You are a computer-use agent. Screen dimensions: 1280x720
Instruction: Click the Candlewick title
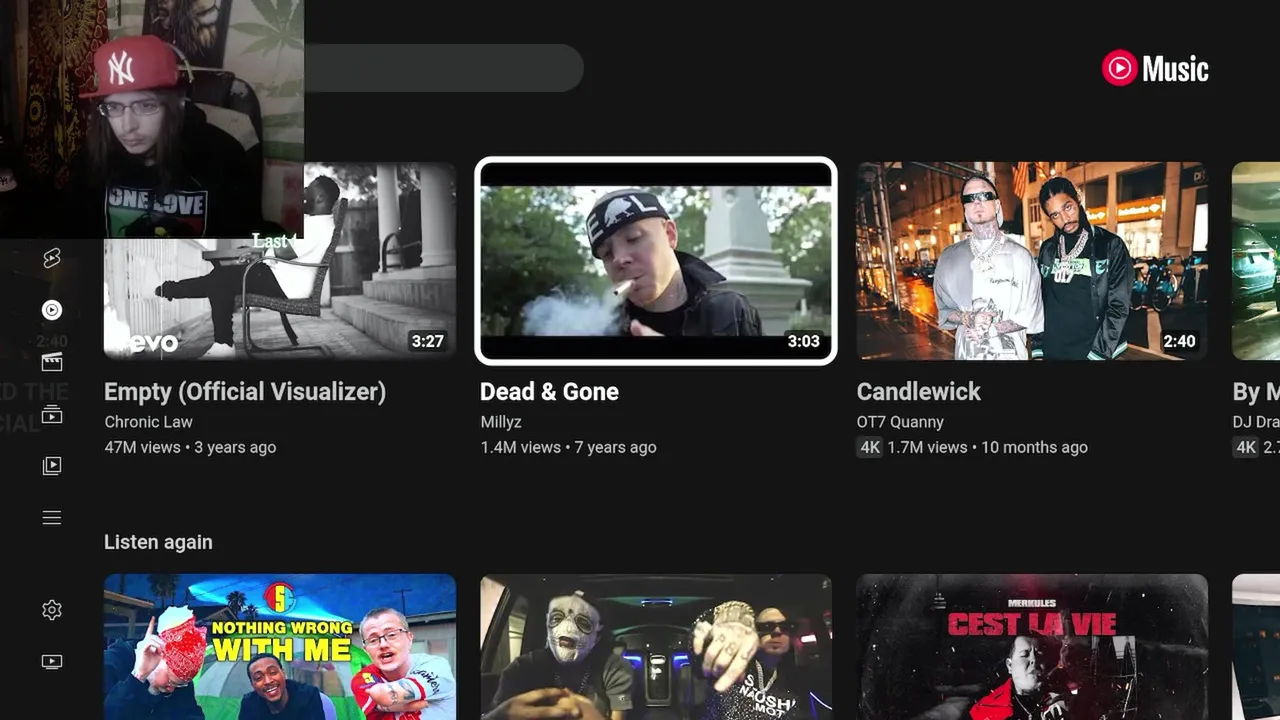(919, 392)
